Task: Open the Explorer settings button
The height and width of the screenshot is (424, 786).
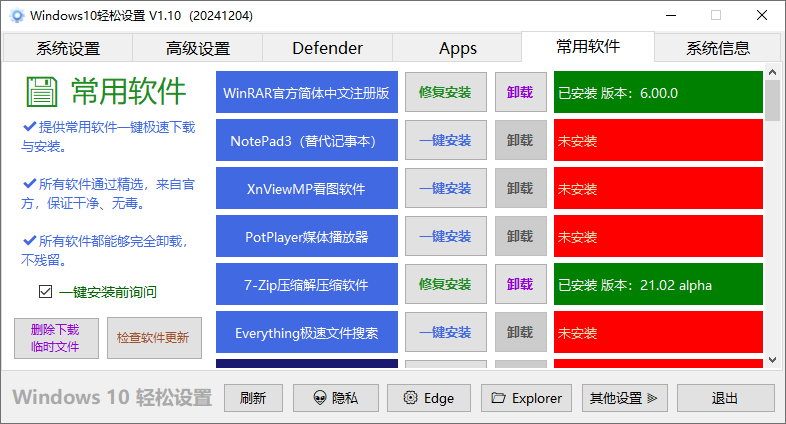Action: [526, 398]
